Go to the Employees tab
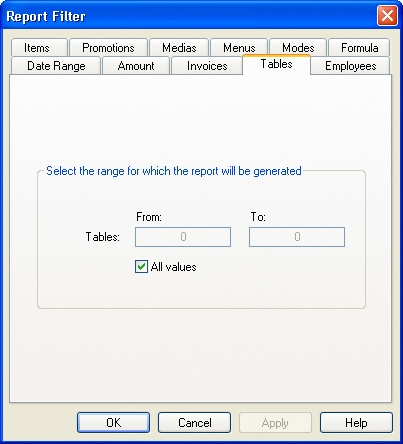 coord(350,66)
